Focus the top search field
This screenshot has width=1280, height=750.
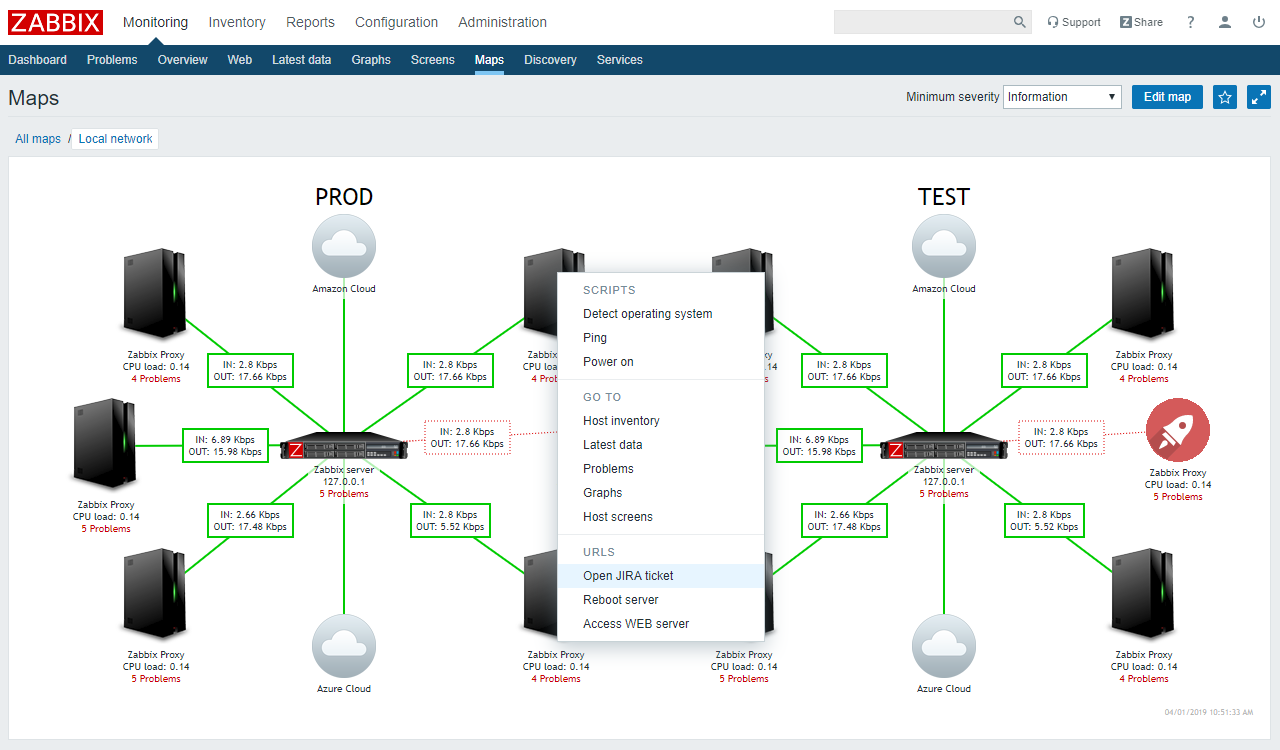click(x=922, y=22)
